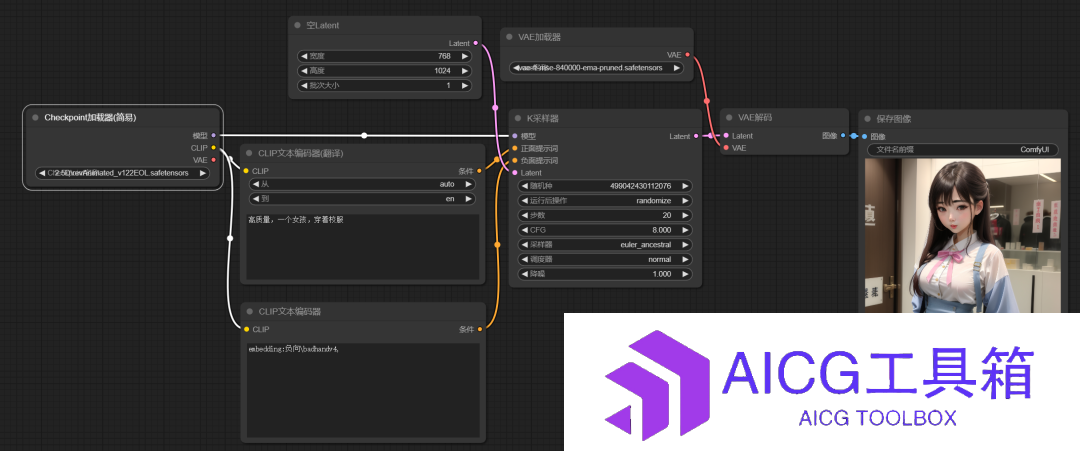Collapse the 空Latent node via its title dot

[298, 25]
